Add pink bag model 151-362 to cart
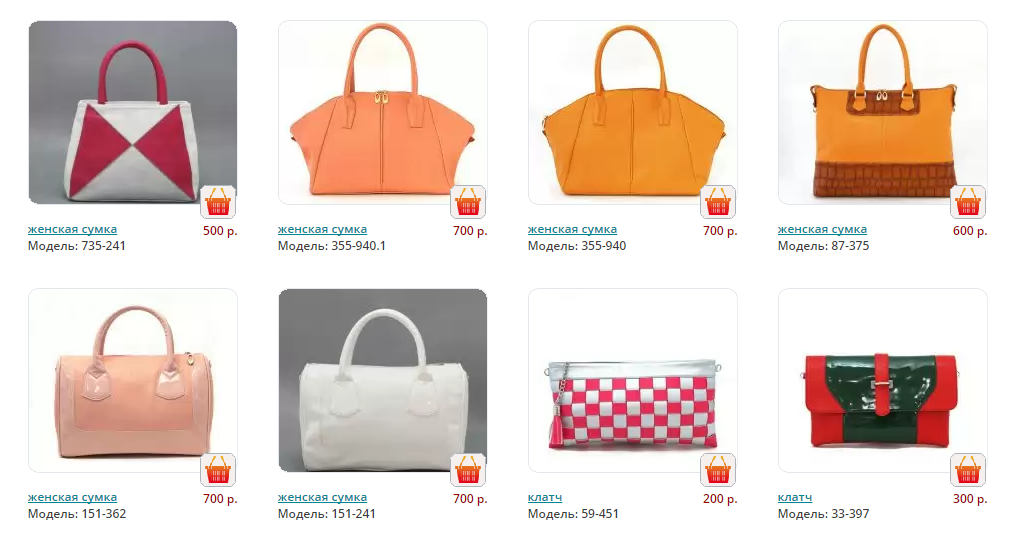Image resolution: width=1009 pixels, height=535 pixels. tap(218, 470)
